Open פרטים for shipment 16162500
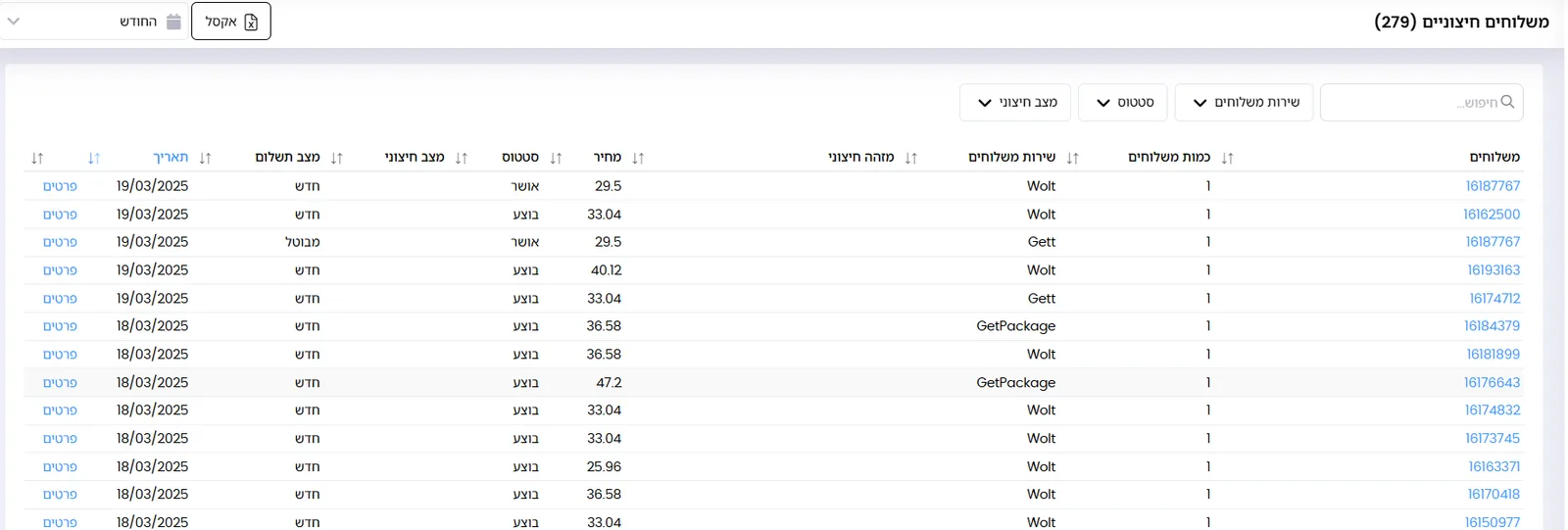This screenshot has height=530, width=1568. [60, 215]
